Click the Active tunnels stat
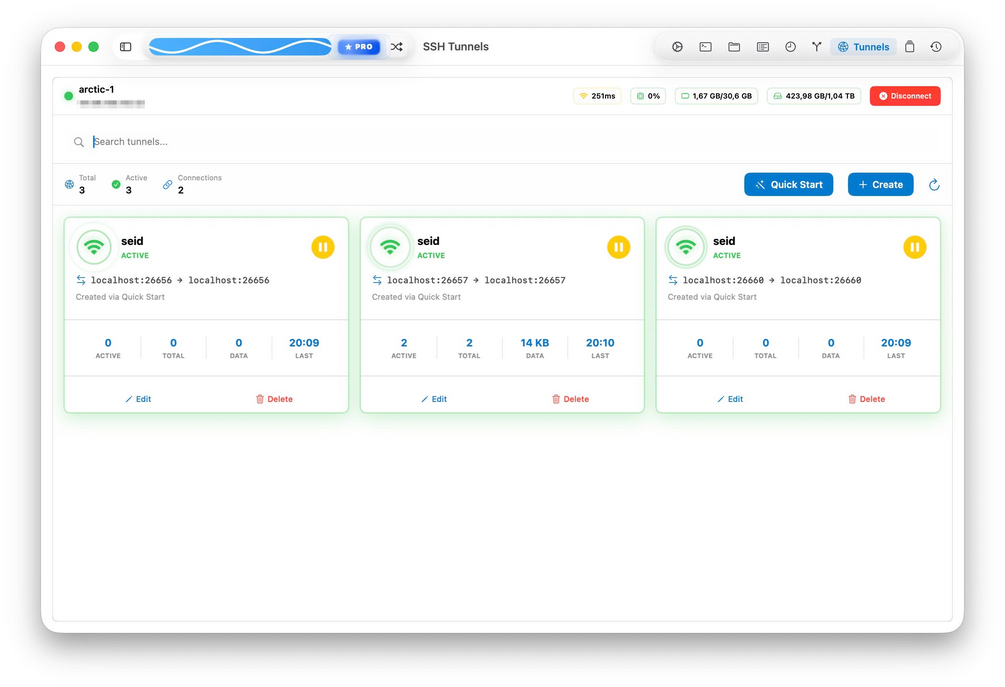 [129, 185]
